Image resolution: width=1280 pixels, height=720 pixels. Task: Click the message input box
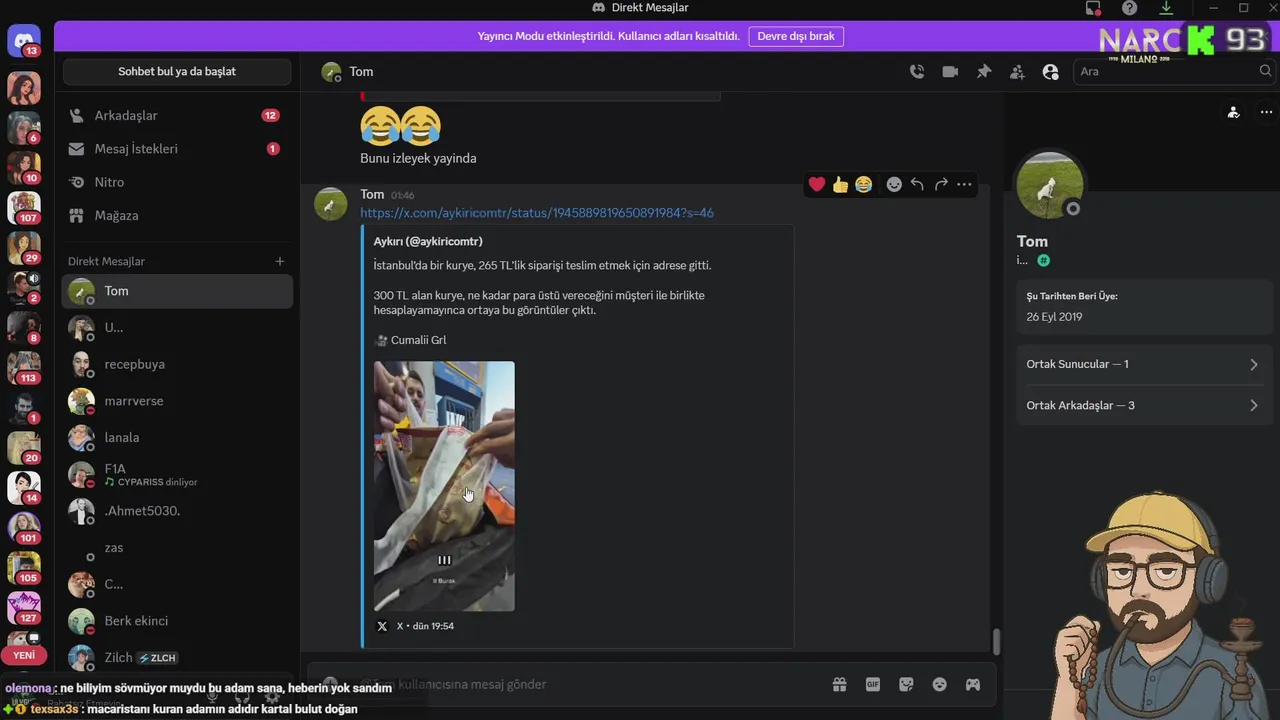coord(590,685)
